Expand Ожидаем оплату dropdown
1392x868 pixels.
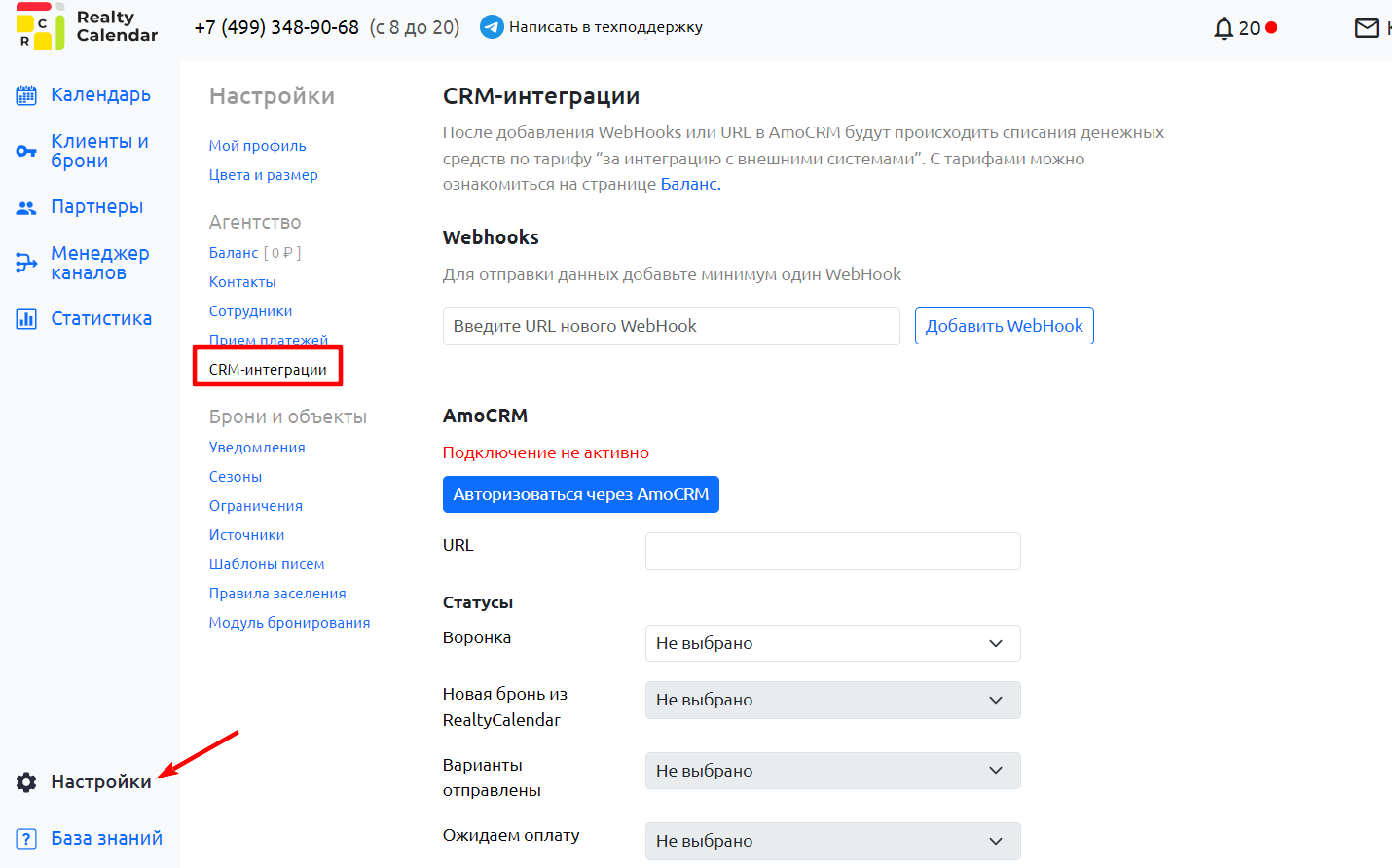(x=833, y=841)
